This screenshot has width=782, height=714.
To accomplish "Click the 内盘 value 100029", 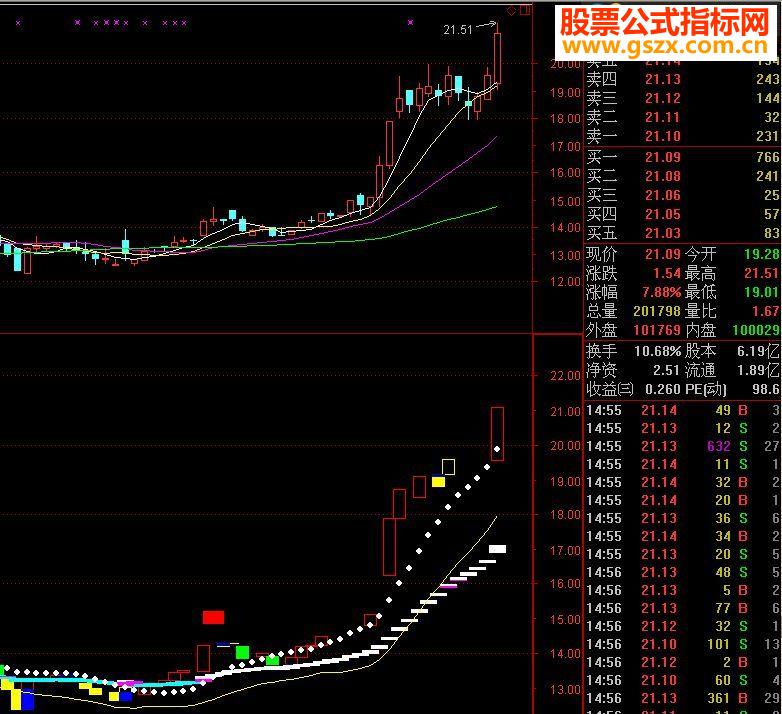I will point(756,330).
